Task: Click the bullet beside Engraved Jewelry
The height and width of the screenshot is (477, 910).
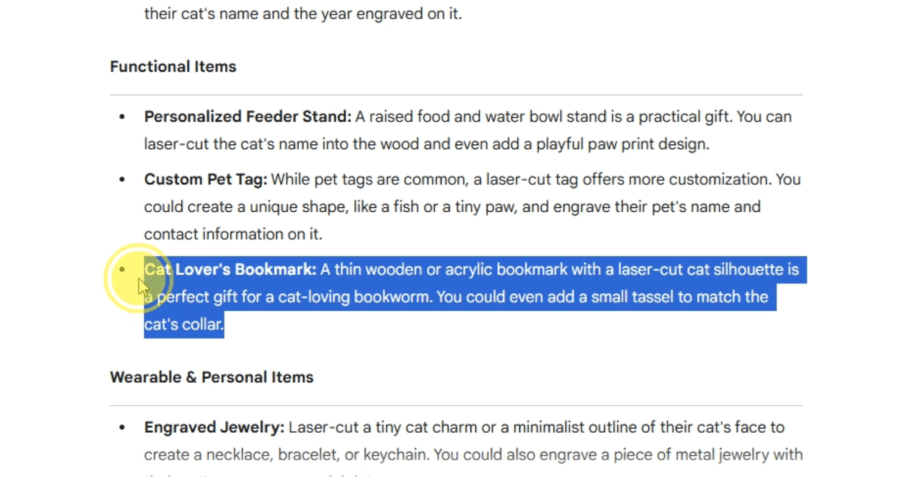Action: click(123, 428)
